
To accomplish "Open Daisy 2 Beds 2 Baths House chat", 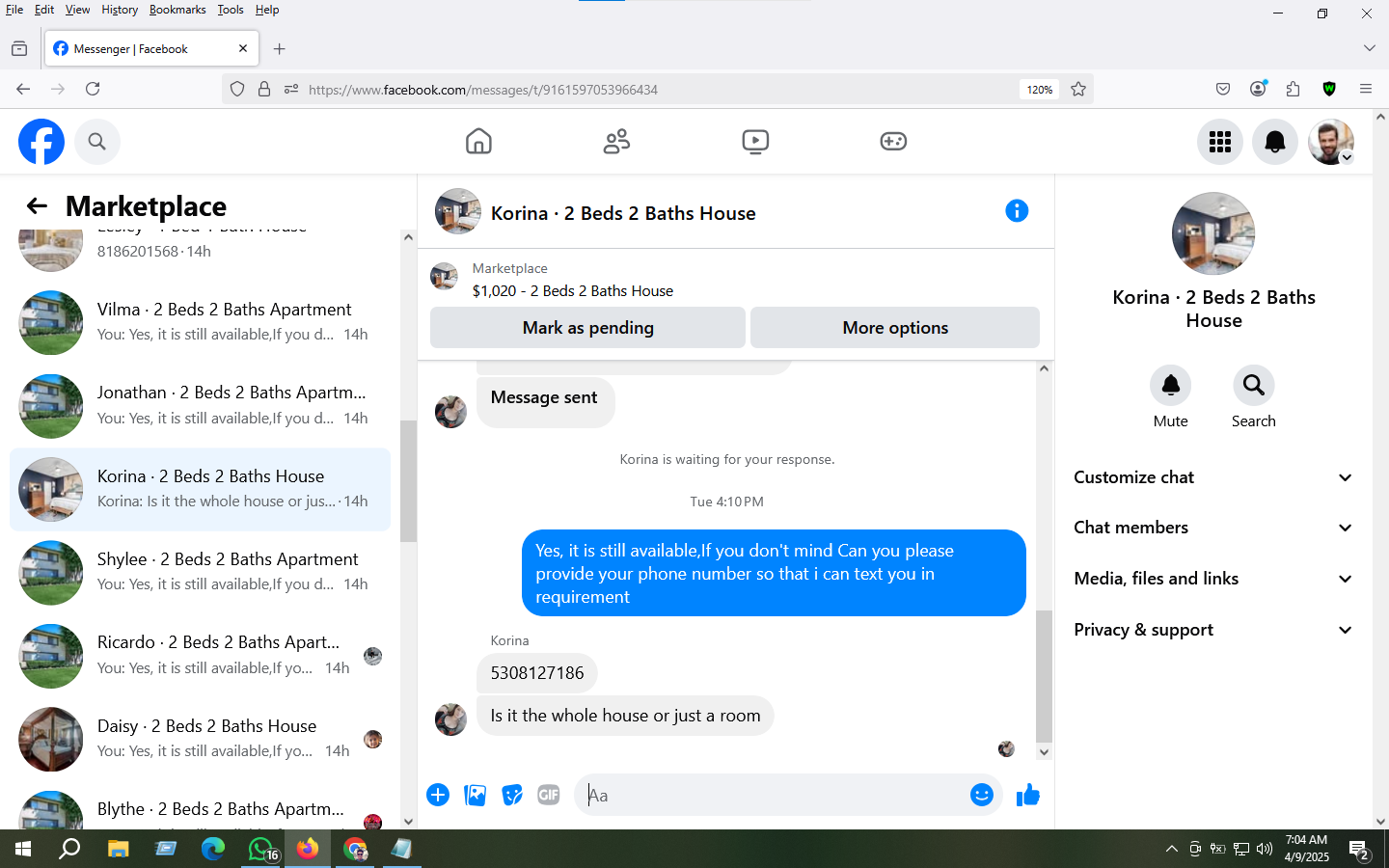I will click(200, 739).
